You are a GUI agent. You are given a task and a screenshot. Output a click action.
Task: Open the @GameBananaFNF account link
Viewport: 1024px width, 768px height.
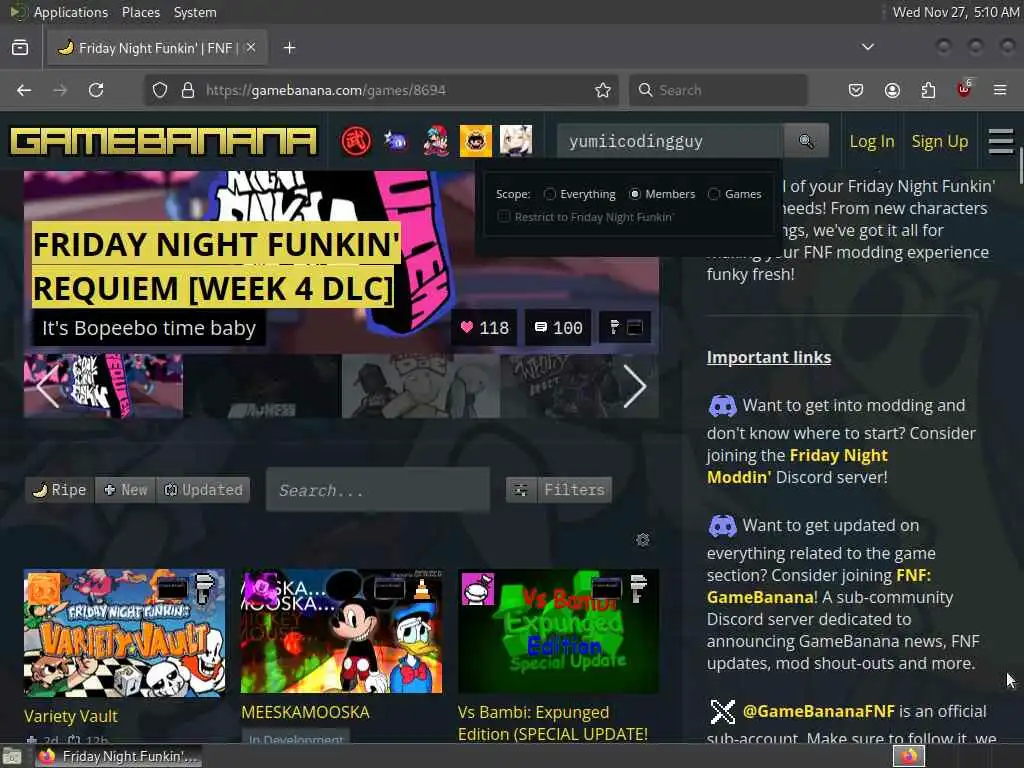818,711
